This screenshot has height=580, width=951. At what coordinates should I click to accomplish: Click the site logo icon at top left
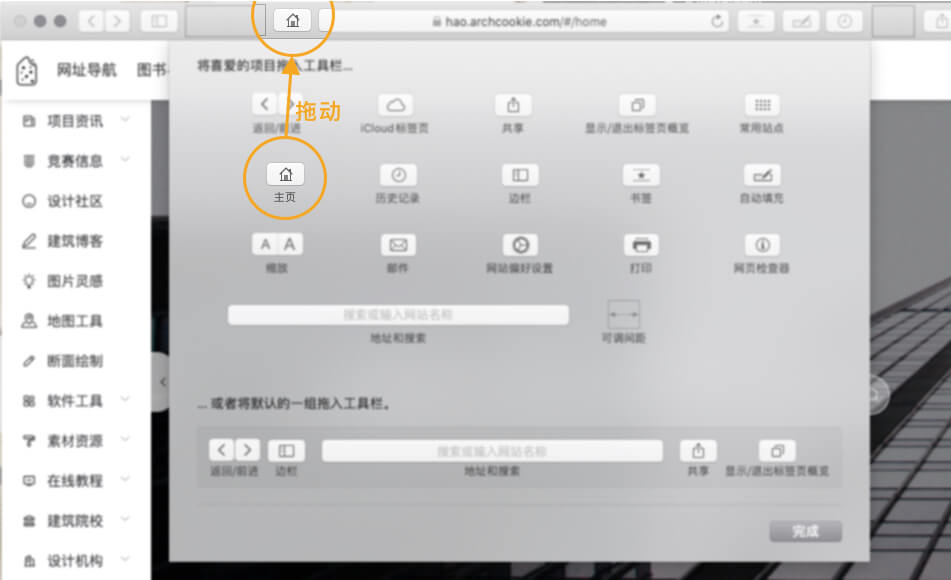click(27, 71)
